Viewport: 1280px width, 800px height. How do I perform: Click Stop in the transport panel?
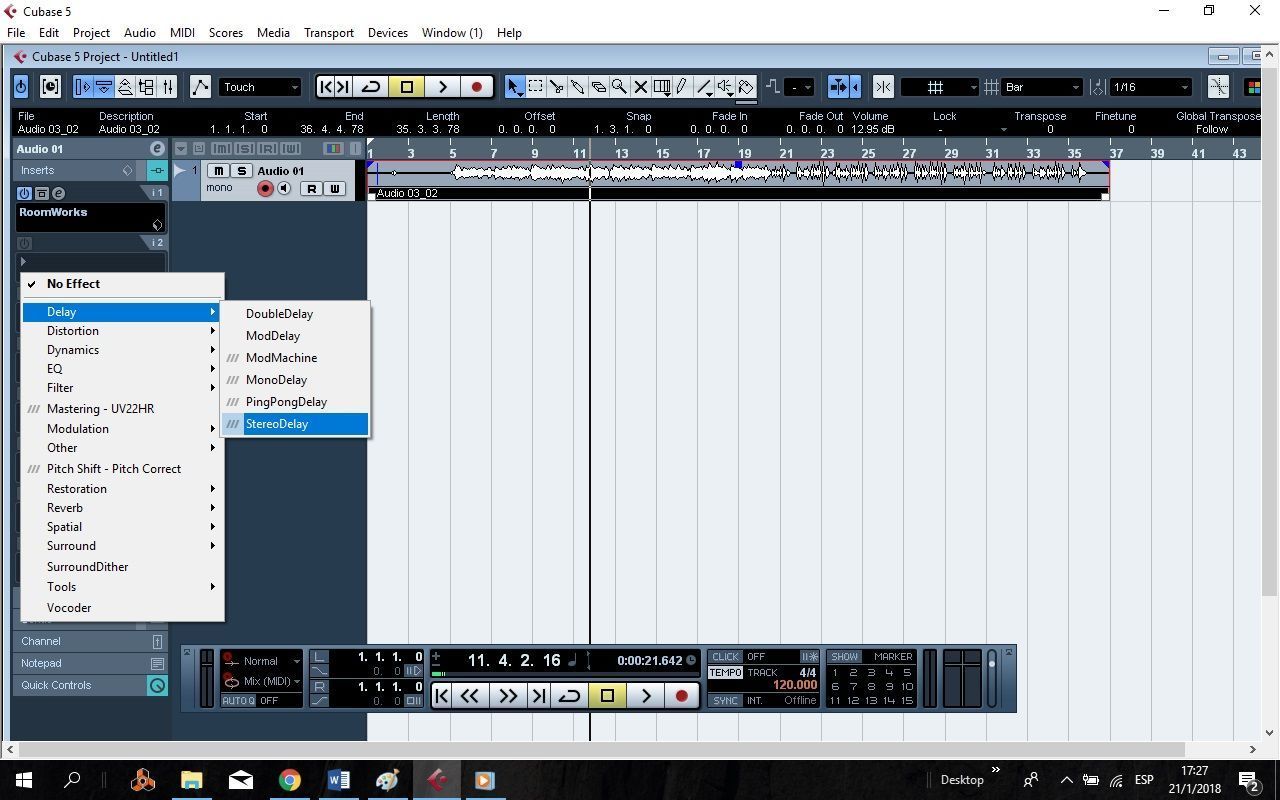tap(607, 696)
